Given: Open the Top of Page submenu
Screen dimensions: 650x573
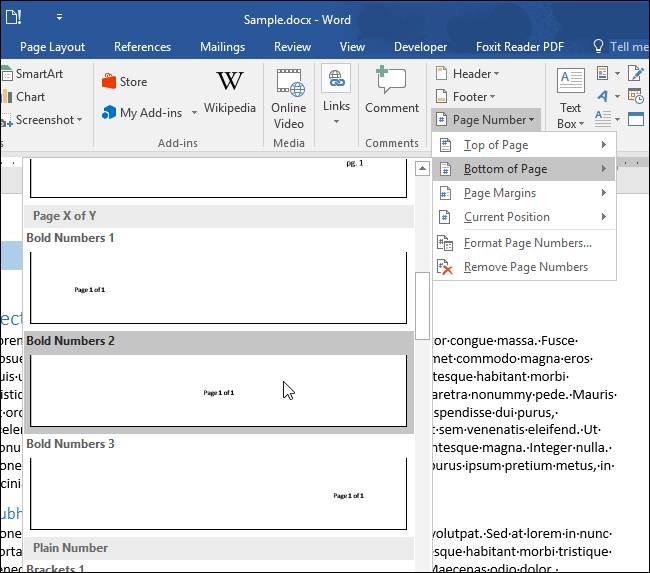Looking at the screenshot, I should click(x=524, y=145).
